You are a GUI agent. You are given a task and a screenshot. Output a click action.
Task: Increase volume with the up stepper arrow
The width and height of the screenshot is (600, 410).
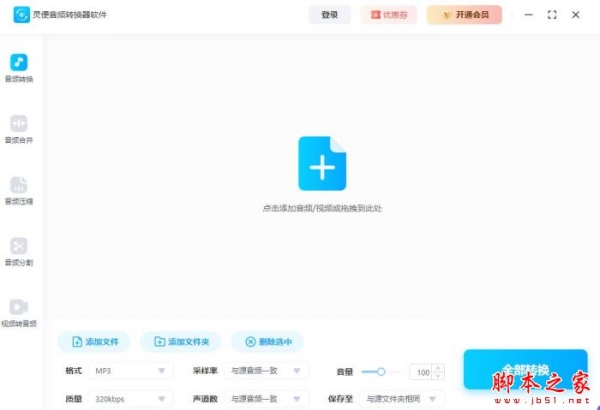pos(439,368)
